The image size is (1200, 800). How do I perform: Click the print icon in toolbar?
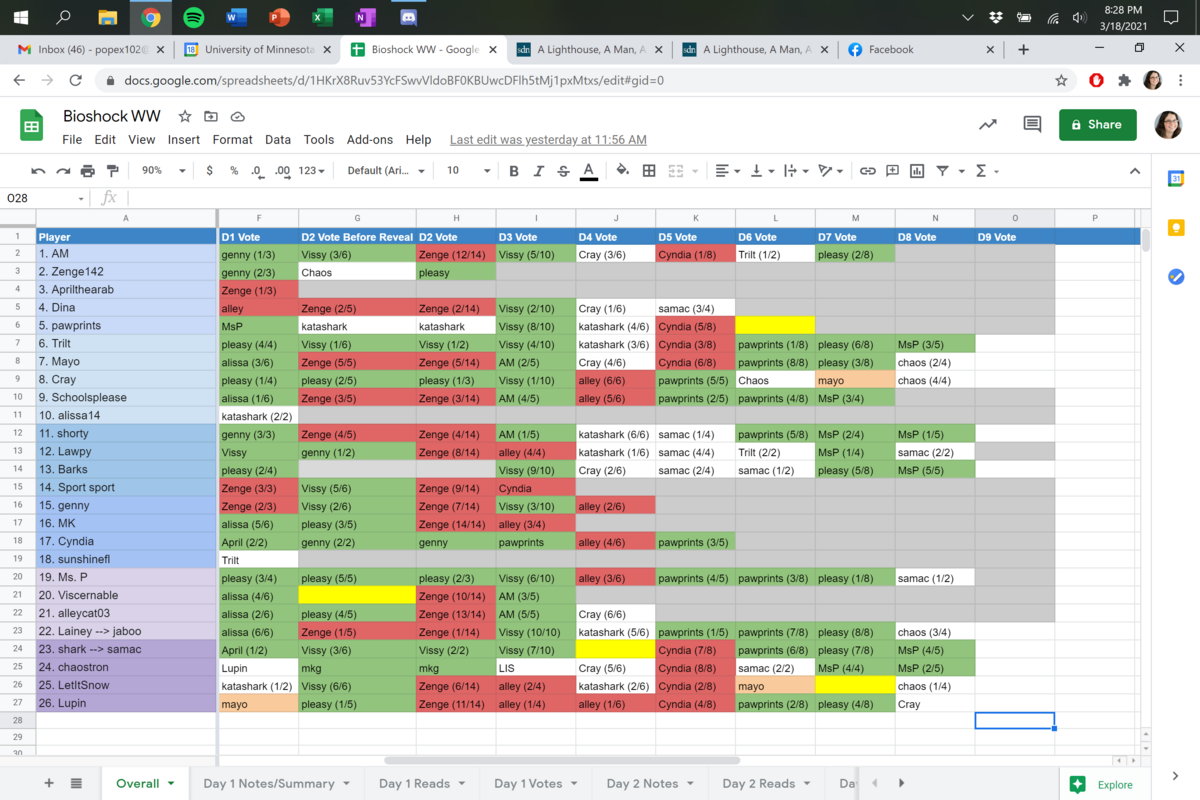coord(88,171)
